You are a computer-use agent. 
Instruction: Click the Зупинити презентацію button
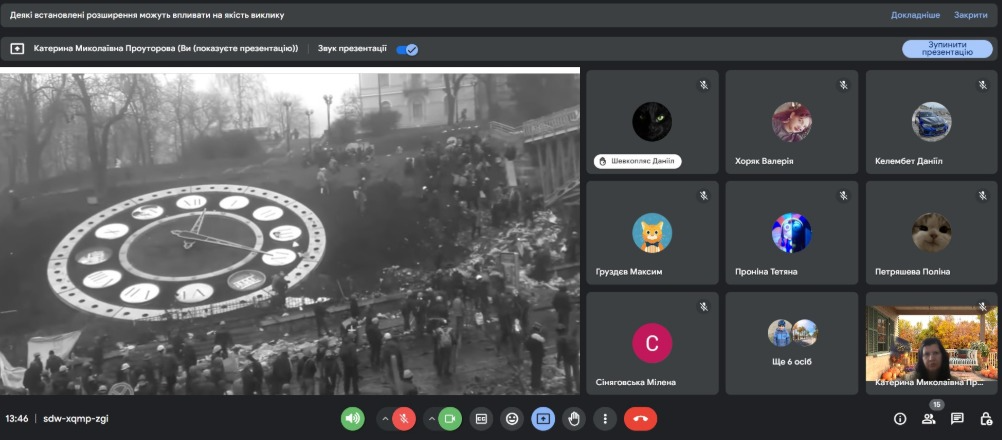tap(947, 49)
